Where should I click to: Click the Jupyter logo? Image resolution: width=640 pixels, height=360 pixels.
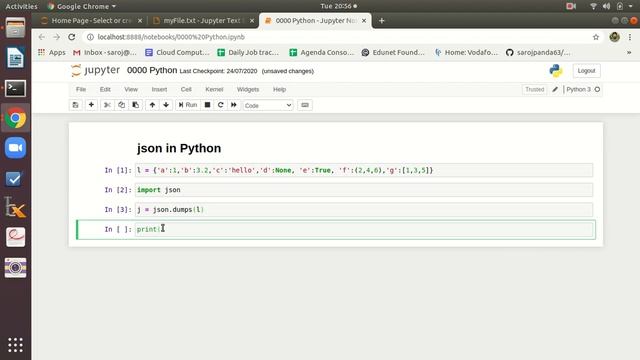coord(96,70)
